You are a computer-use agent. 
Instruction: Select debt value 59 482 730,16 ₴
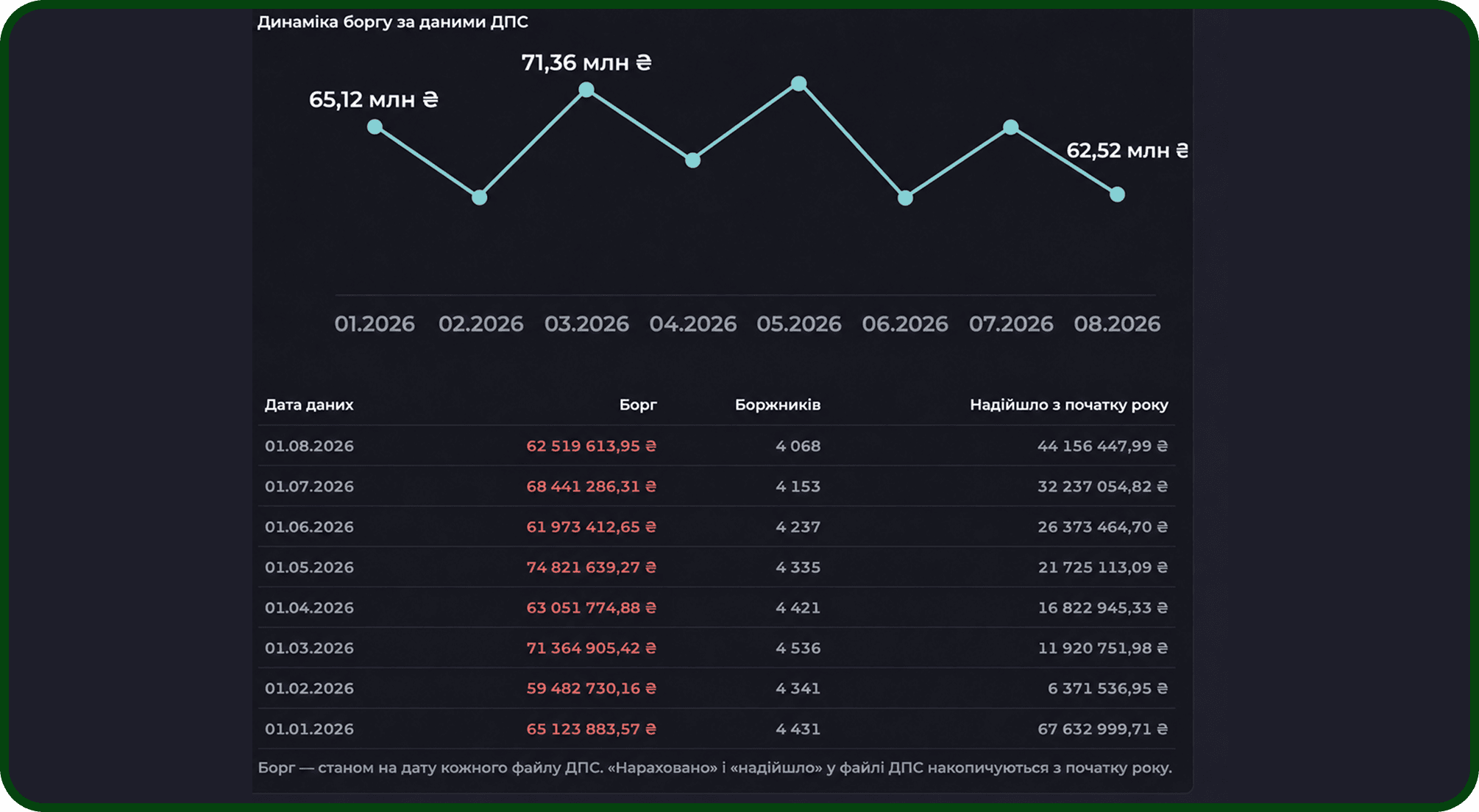click(592, 688)
